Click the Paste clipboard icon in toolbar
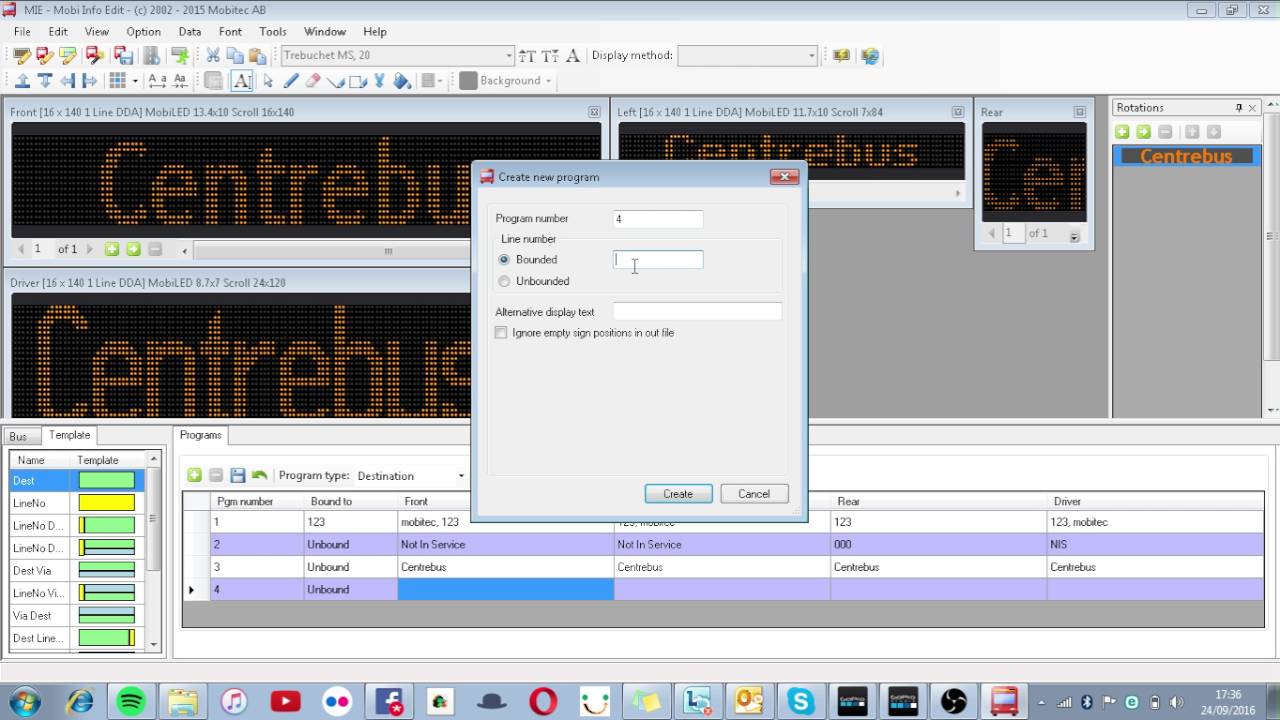The height and width of the screenshot is (720, 1280). click(257, 56)
